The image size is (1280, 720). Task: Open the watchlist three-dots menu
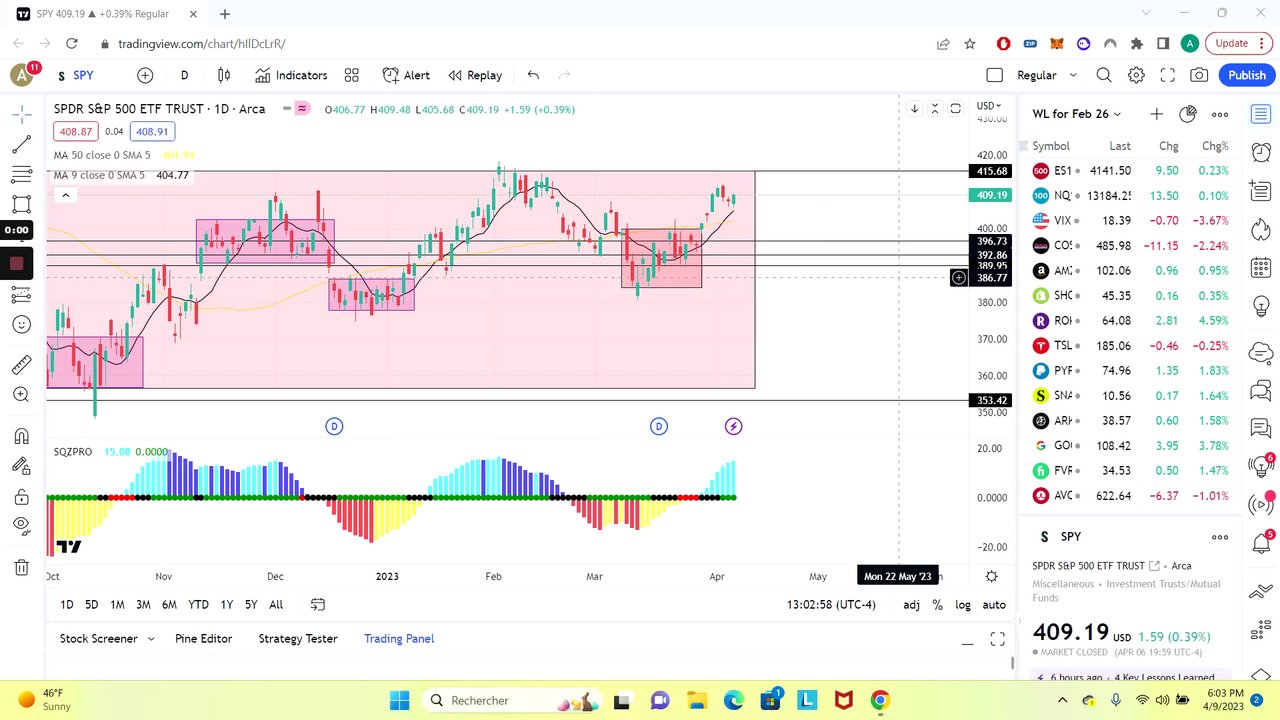[1220, 114]
